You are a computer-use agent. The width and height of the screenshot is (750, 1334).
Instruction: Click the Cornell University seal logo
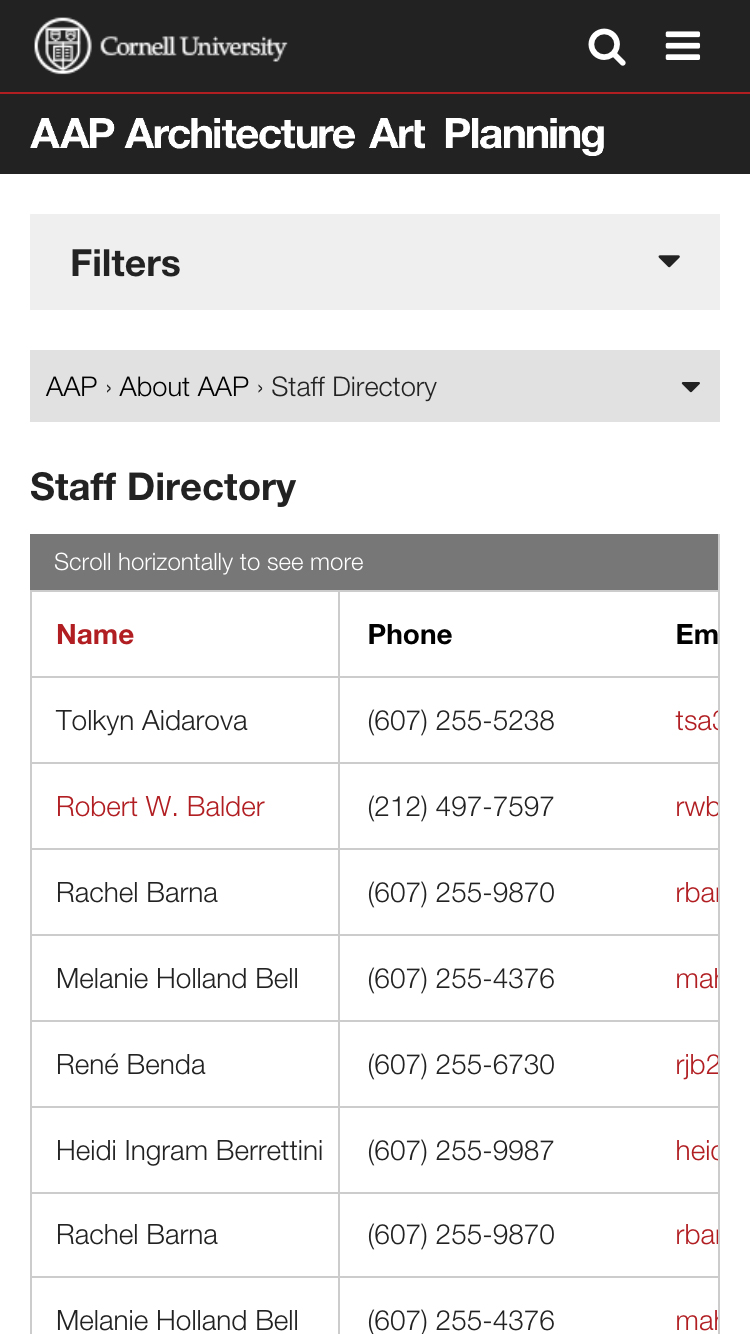[x=63, y=46]
